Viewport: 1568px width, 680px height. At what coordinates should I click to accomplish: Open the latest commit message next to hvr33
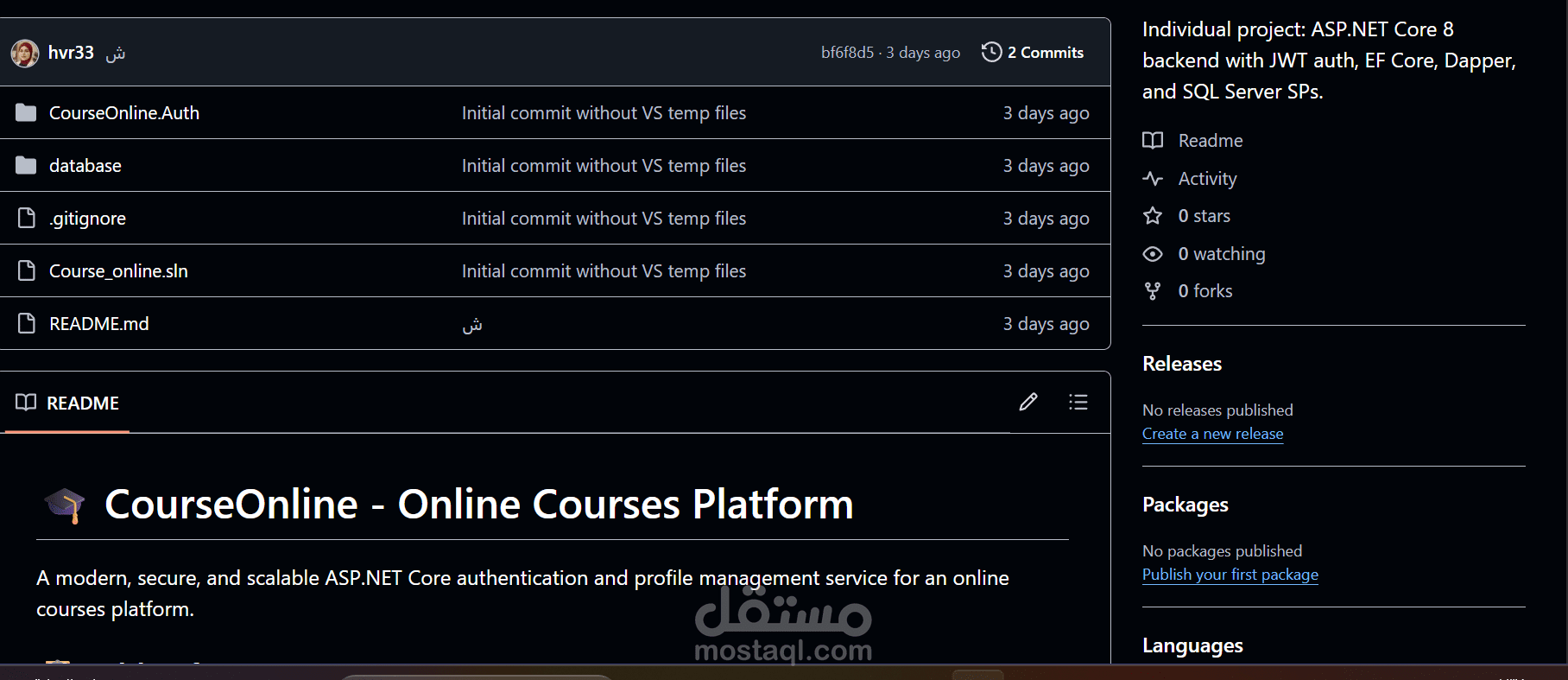[116, 54]
